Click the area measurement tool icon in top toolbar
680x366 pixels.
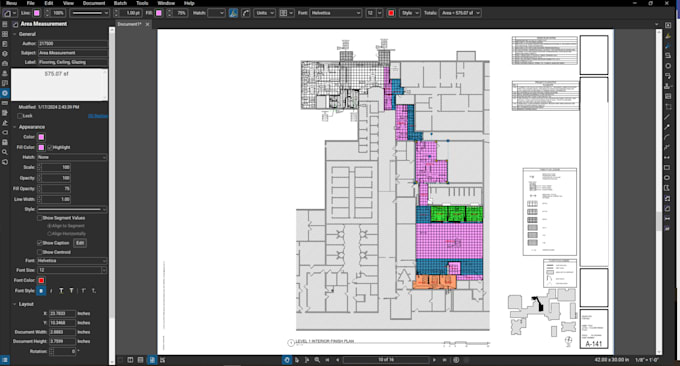(x=7, y=13)
